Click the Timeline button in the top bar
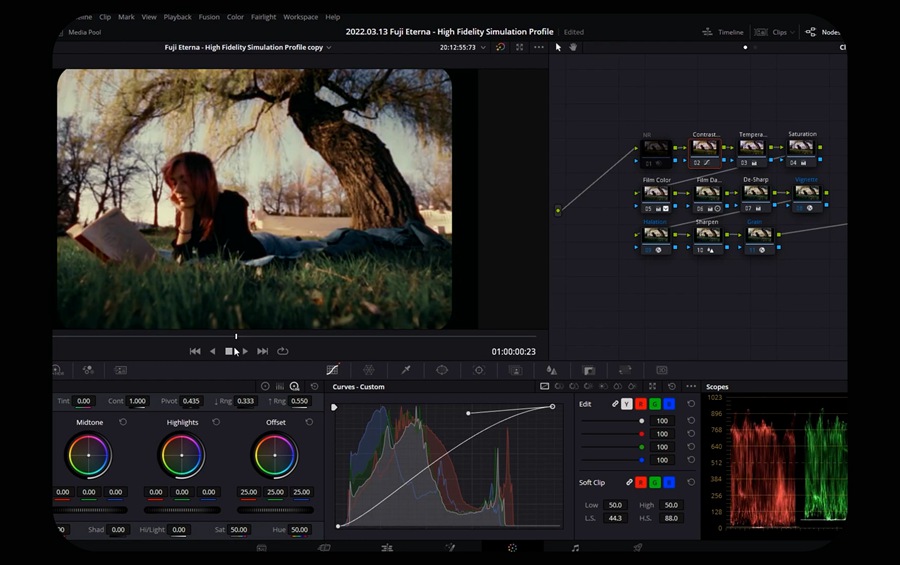Image resolution: width=900 pixels, height=565 pixels. (724, 32)
